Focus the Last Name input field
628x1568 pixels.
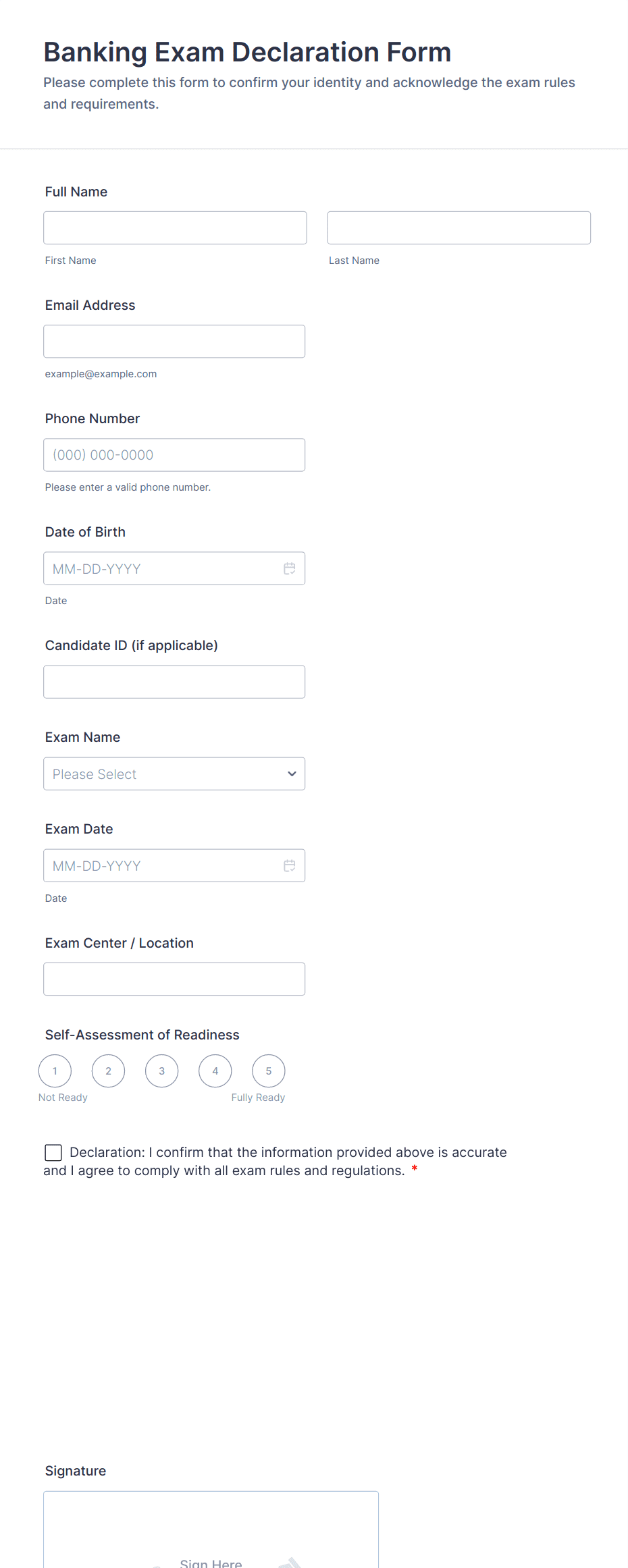459,227
